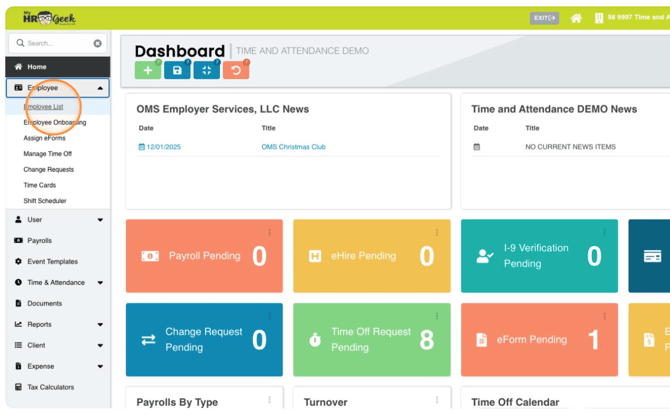Viewport: 670px width, 417px height.
Task: Open Employee List from sidebar
Action: point(44,107)
